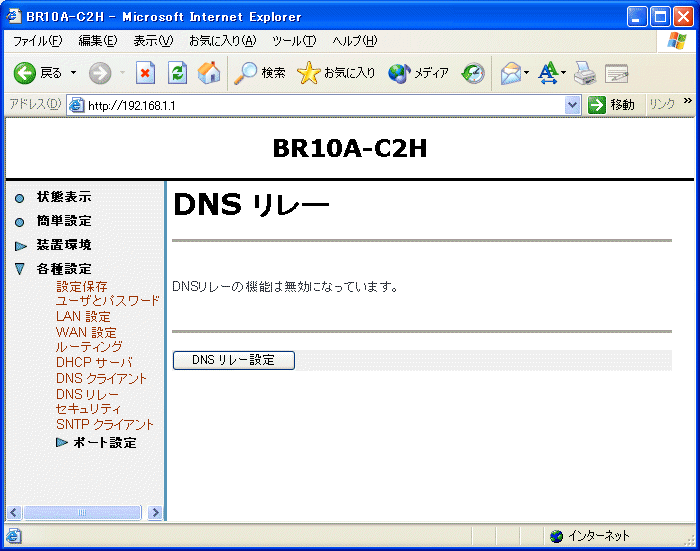This screenshot has height=551, width=700.
Task: Click sidebar scrollbar left arrow
Action: tap(14, 512)
